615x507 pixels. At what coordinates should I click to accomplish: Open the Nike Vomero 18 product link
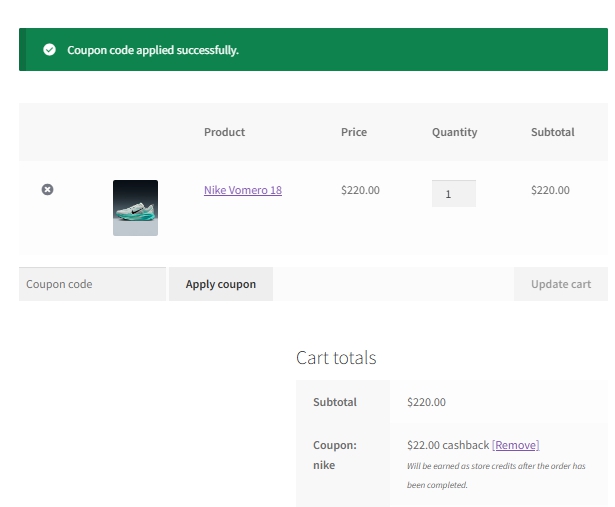coord(243,190)
